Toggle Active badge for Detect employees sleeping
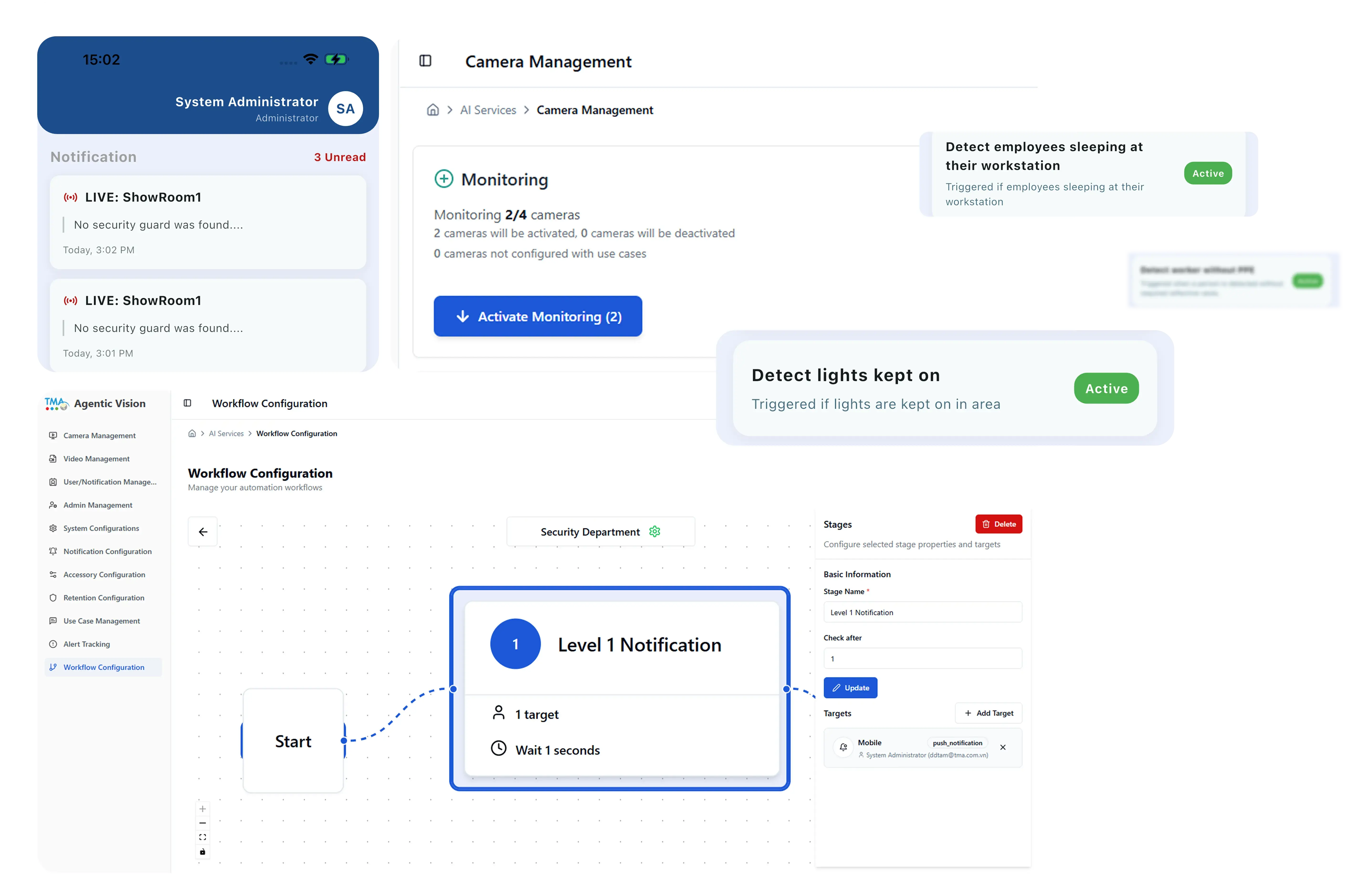This screenshot has width=1348, height=896. 1207,173
